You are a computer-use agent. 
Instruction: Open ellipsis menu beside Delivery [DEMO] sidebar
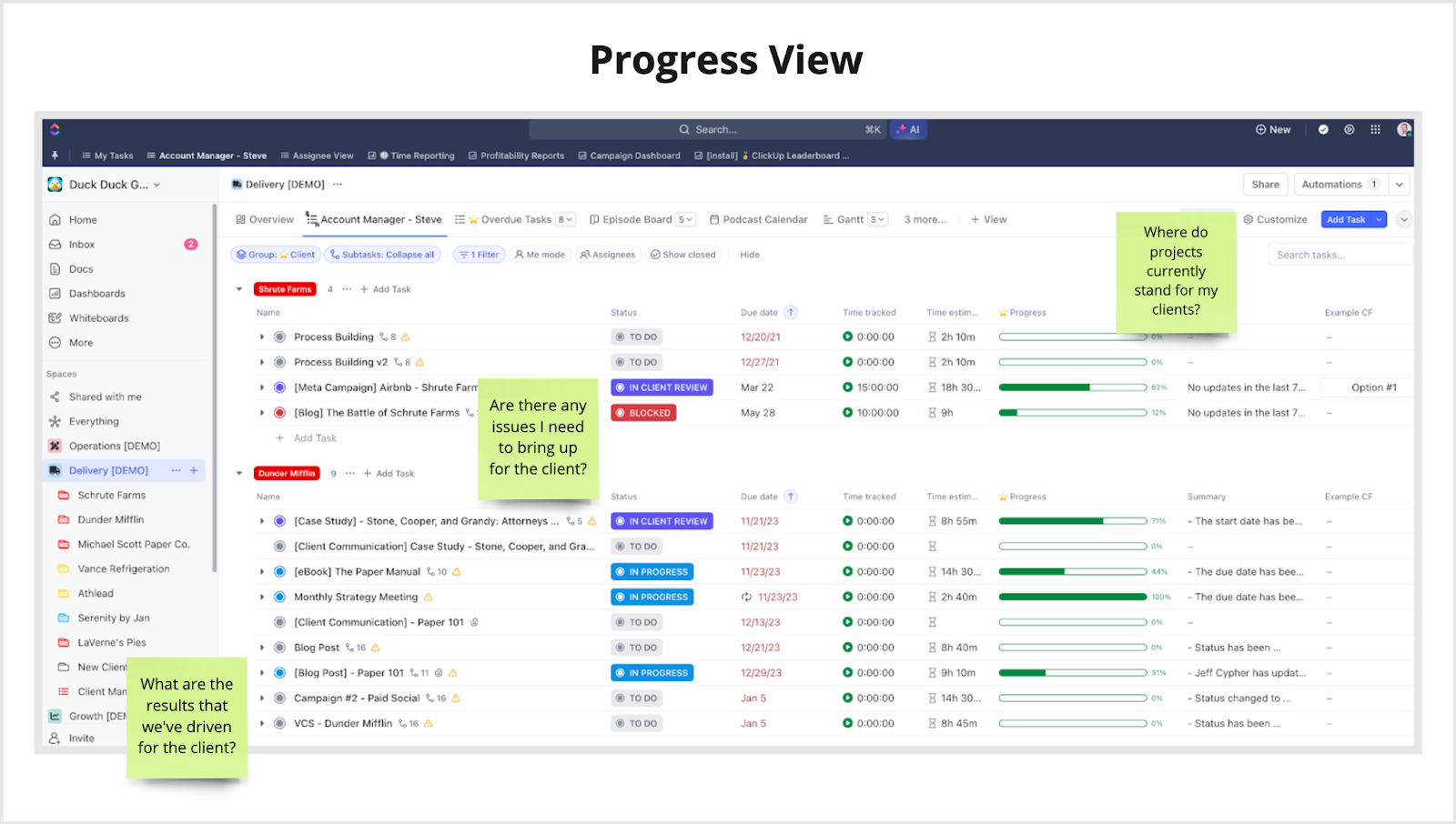point(177,470)
